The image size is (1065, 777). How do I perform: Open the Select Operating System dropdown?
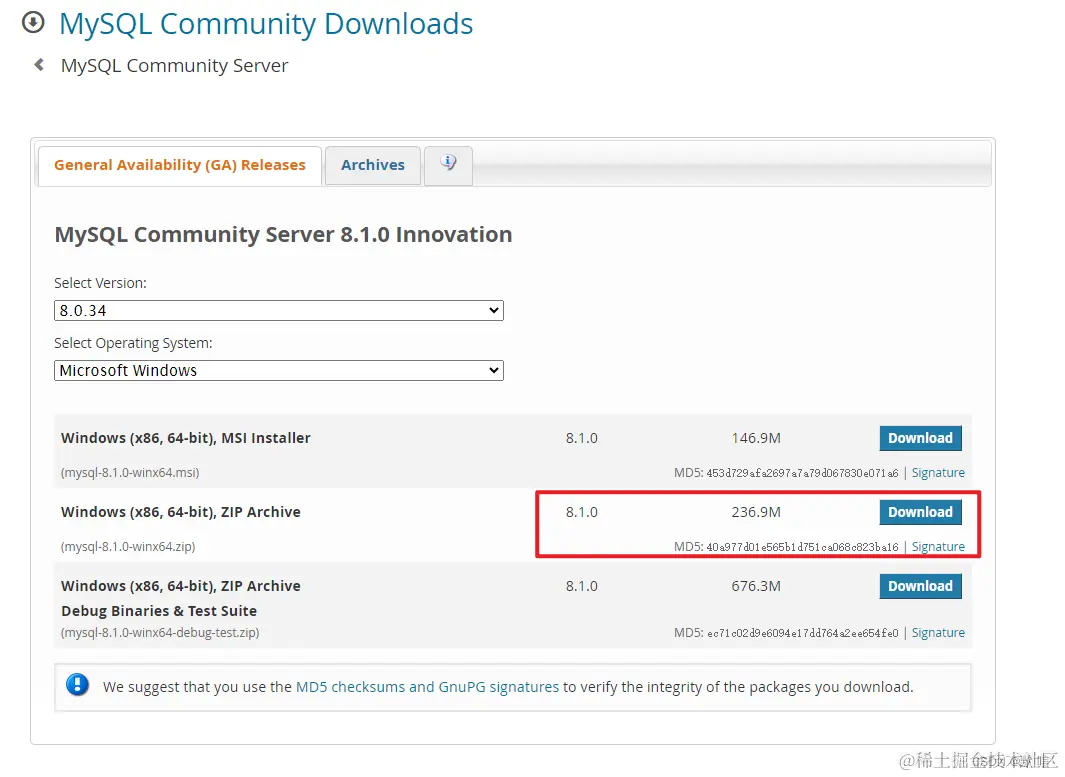click(x=278, y=370)
